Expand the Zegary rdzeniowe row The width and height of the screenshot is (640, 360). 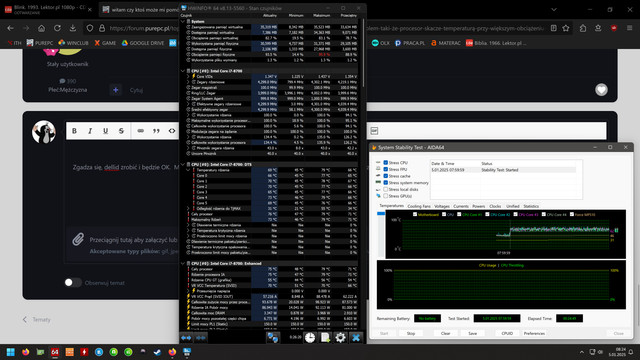[x=188, y=82]
